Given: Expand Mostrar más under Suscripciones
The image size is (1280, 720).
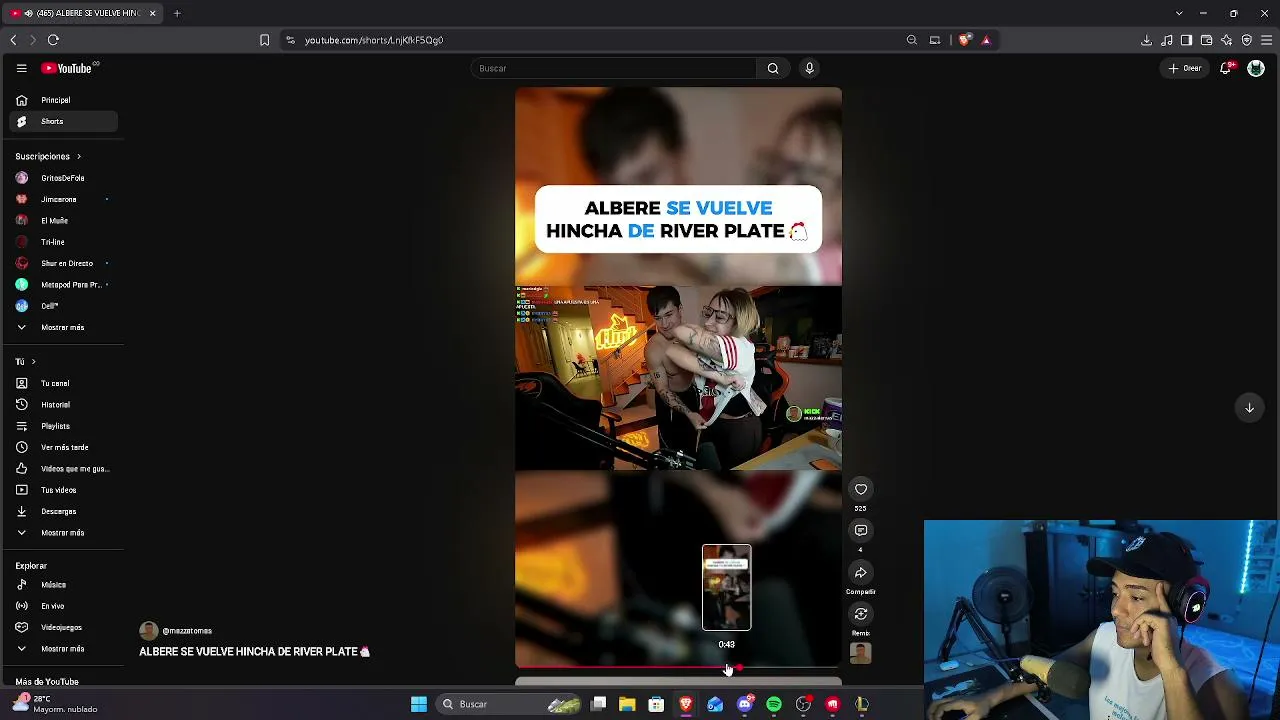Looking at the screenshot, I should tap(64, 327).
